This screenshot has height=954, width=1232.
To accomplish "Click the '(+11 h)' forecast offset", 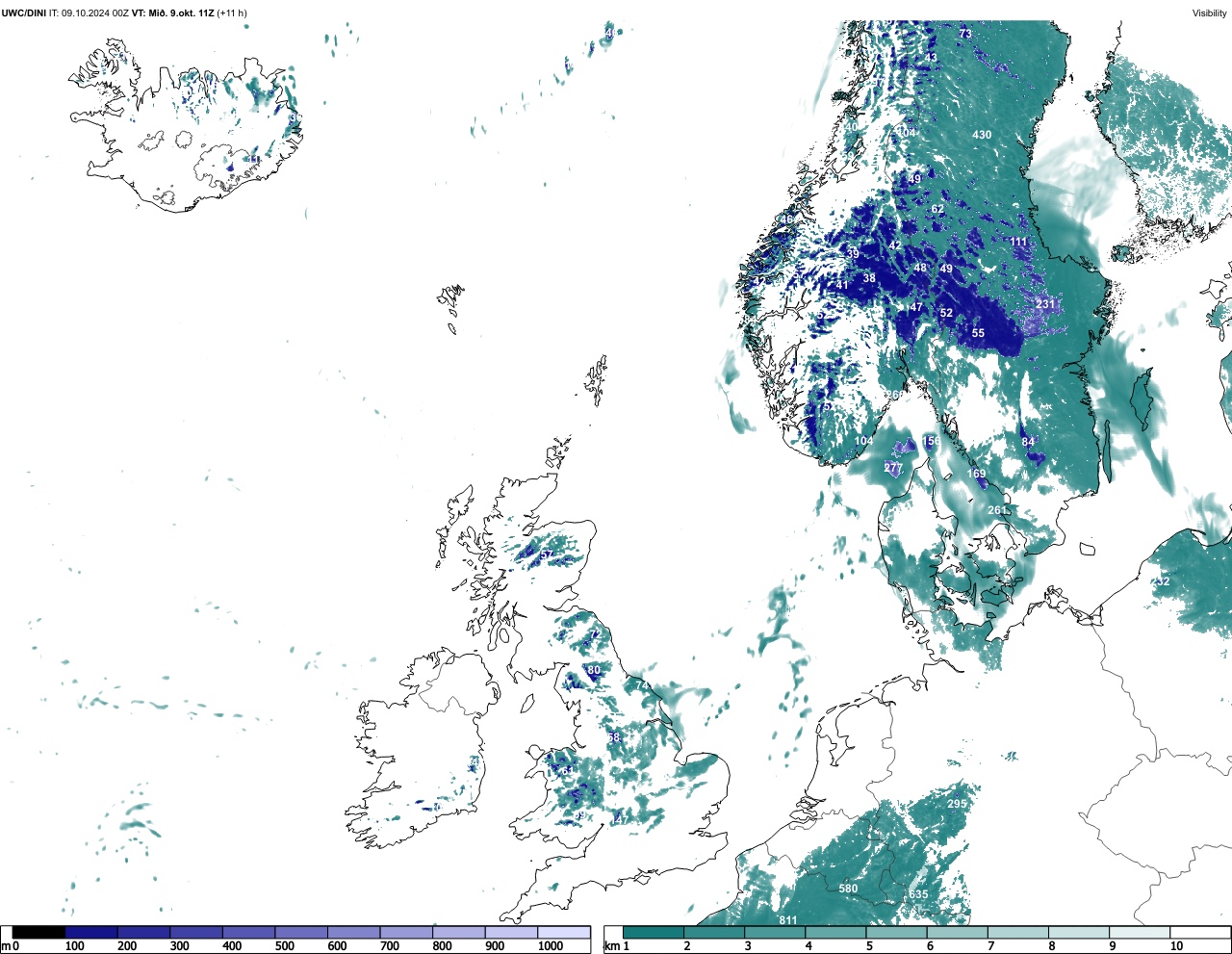I will (232, 13).
